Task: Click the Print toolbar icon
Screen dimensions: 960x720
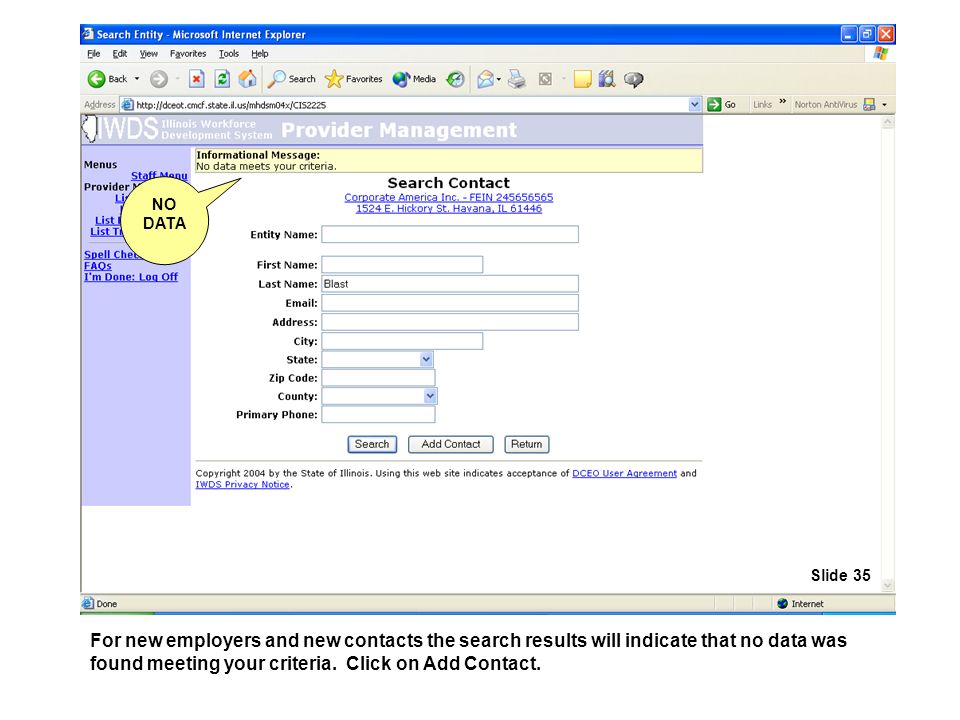Action: click(517, 79)
